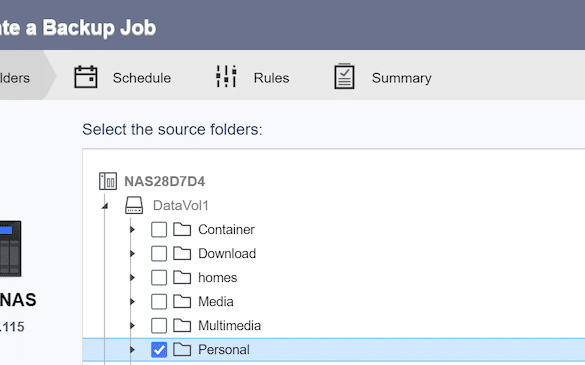Open the Rules step tab
The height and width of the screenshot is (365, 585).
(x=253, y=77)
